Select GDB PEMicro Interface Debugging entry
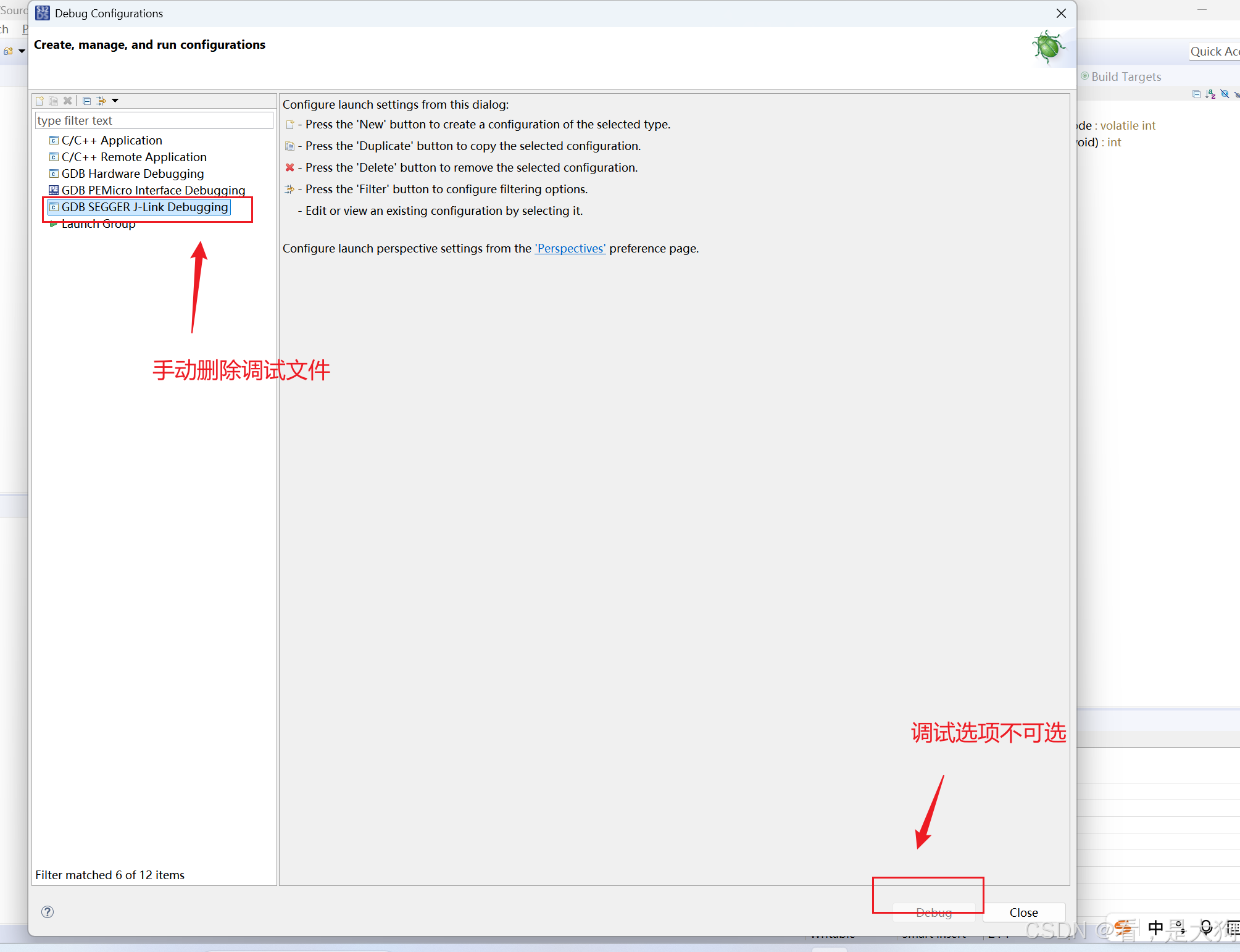1240x952 pixels. pos(153,190)
